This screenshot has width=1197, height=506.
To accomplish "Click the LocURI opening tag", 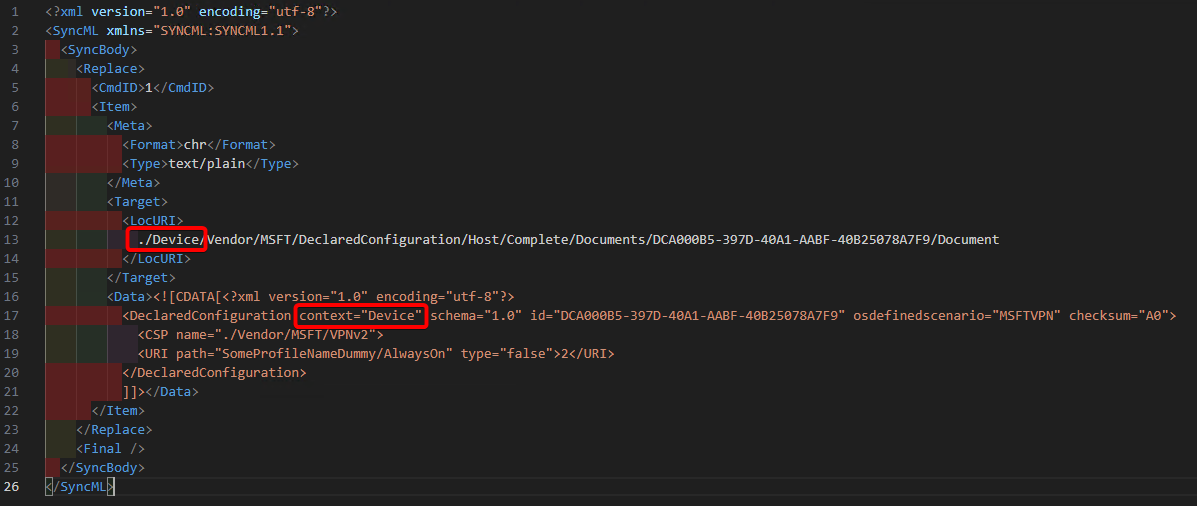I will [x=153, y=221].
